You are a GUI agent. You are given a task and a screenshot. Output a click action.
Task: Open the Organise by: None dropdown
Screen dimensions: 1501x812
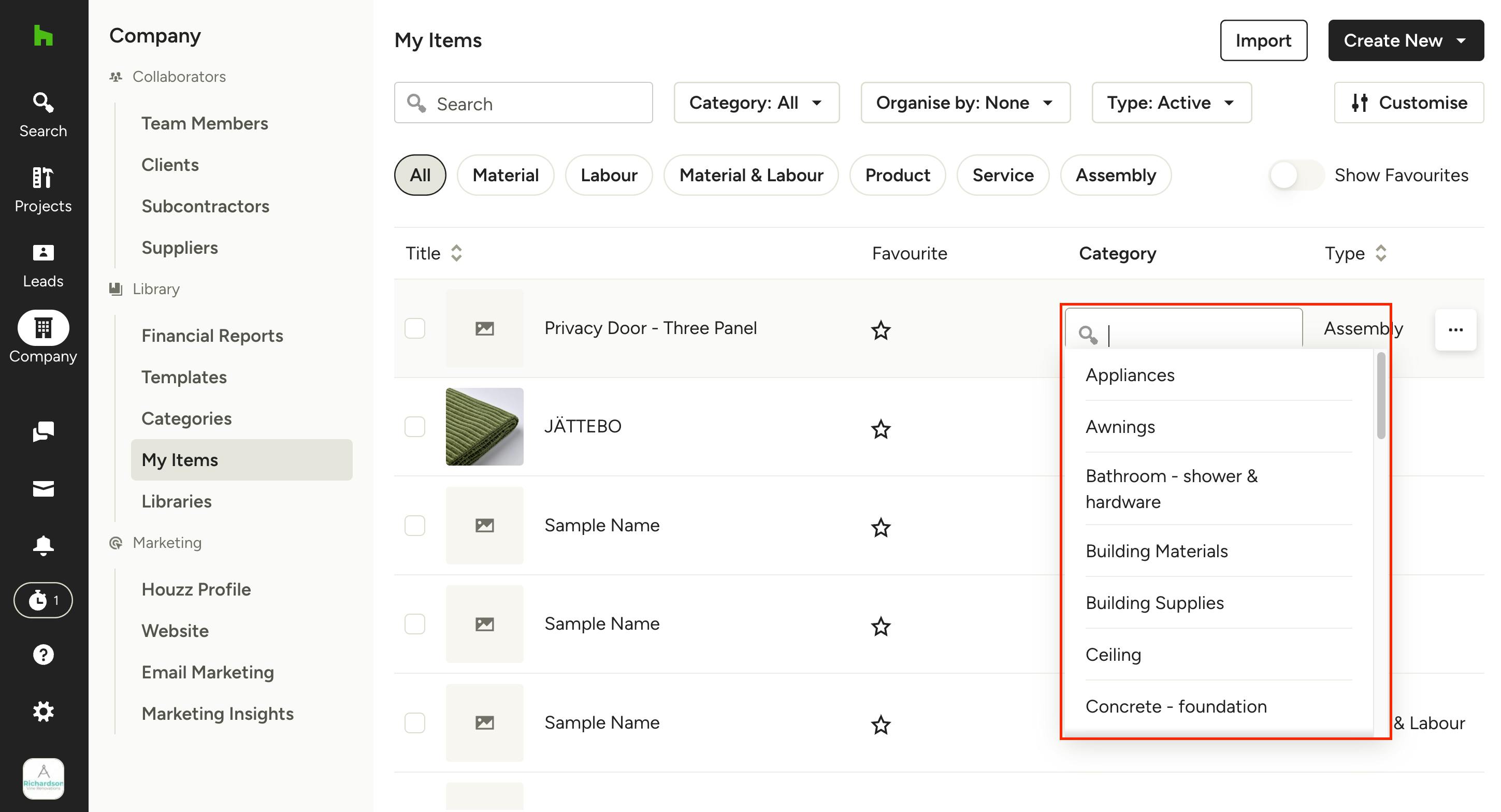pos(965,103)
